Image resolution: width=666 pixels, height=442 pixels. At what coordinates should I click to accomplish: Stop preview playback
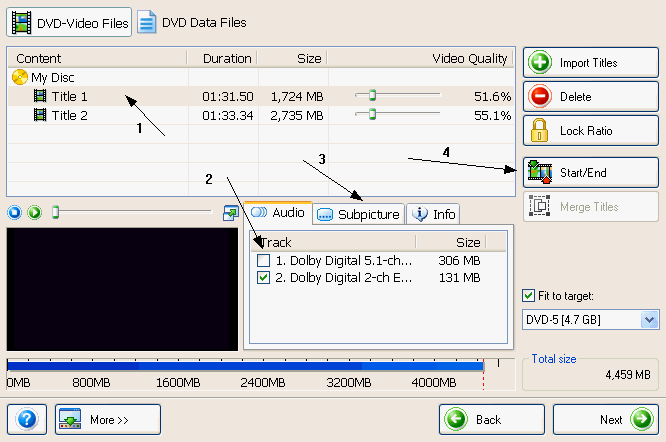[x=14, y=212]
